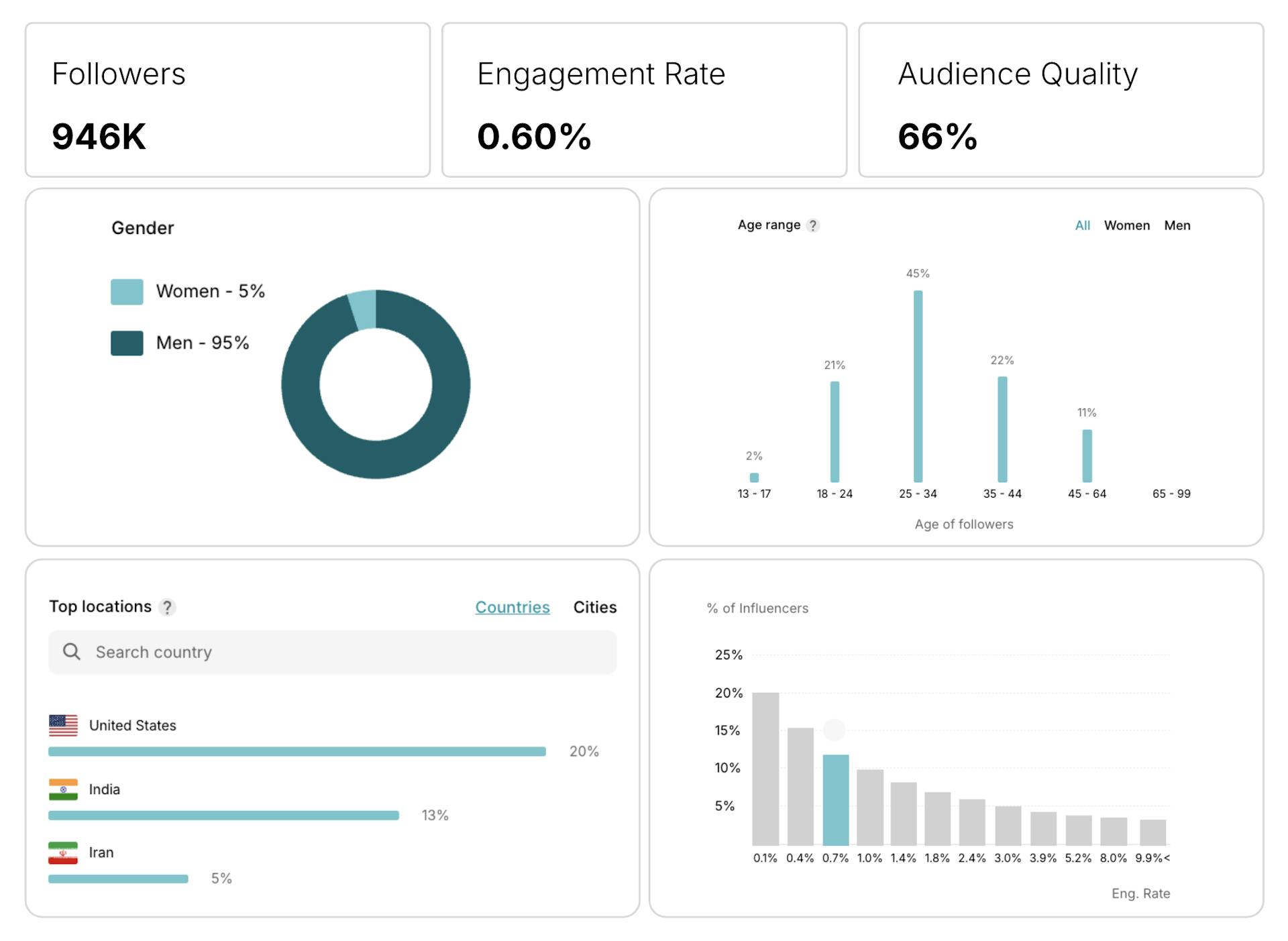Switch age range to Men
Viewport: 1288px width, 941px height.
(1177, 225)
